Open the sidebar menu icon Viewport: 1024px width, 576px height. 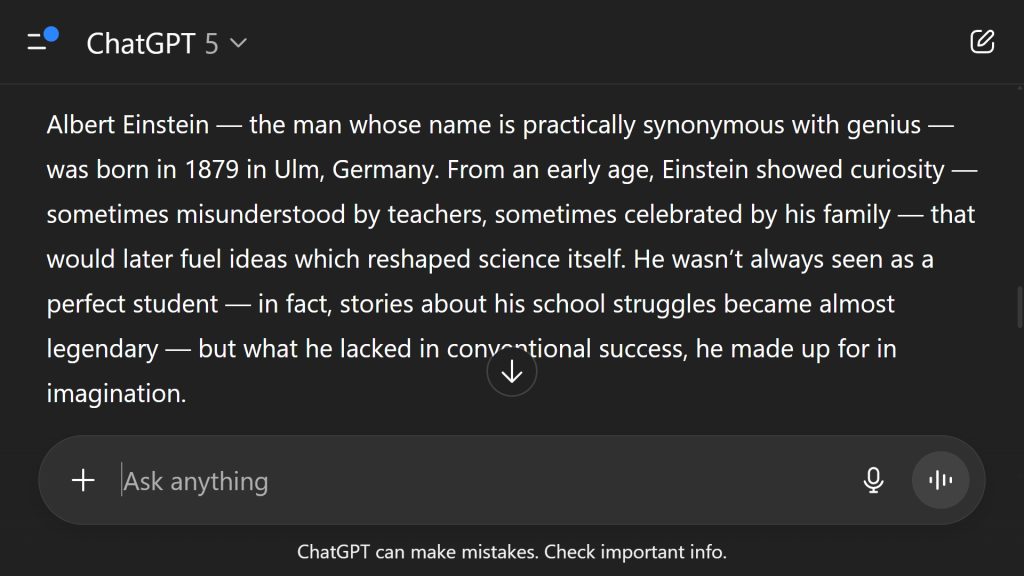pyautogui.click(x=38, y=42)
